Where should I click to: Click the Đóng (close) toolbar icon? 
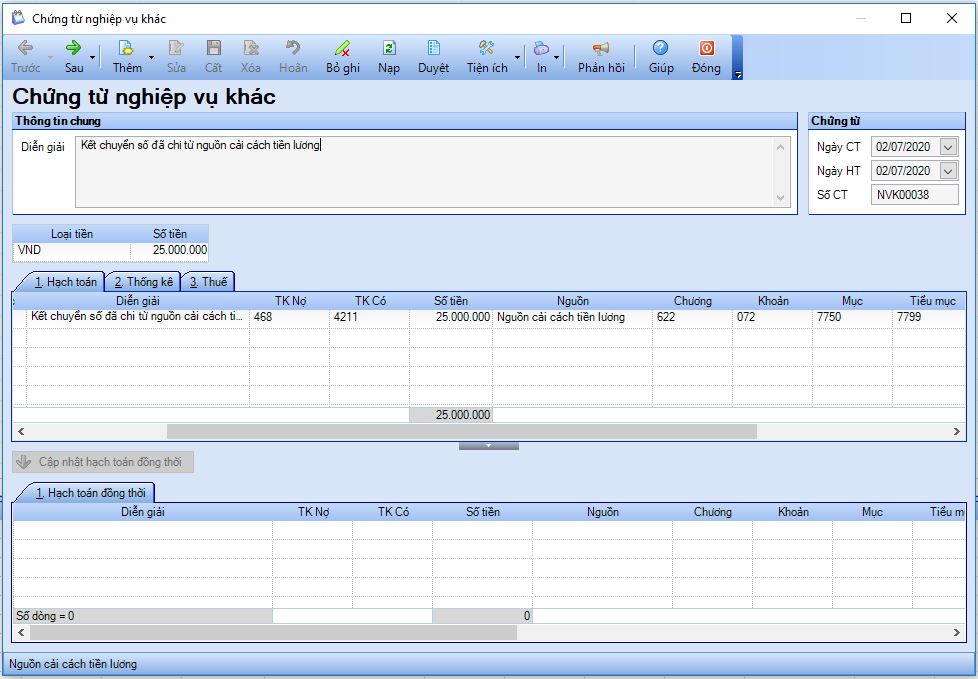706,48
